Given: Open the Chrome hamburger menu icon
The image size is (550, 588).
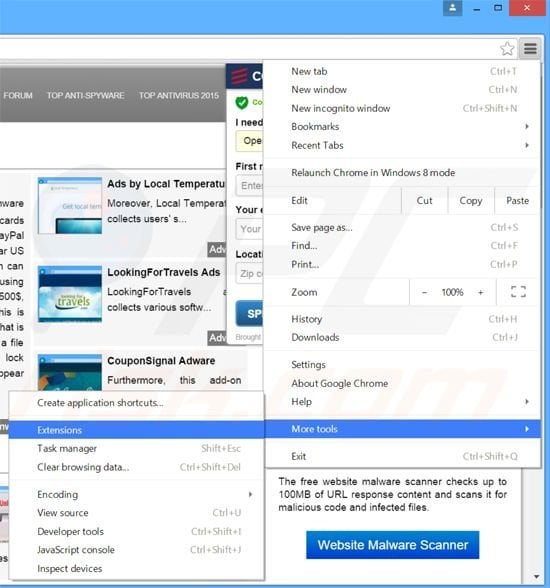Looking at the screenshot, I should [x=530, y=48].
